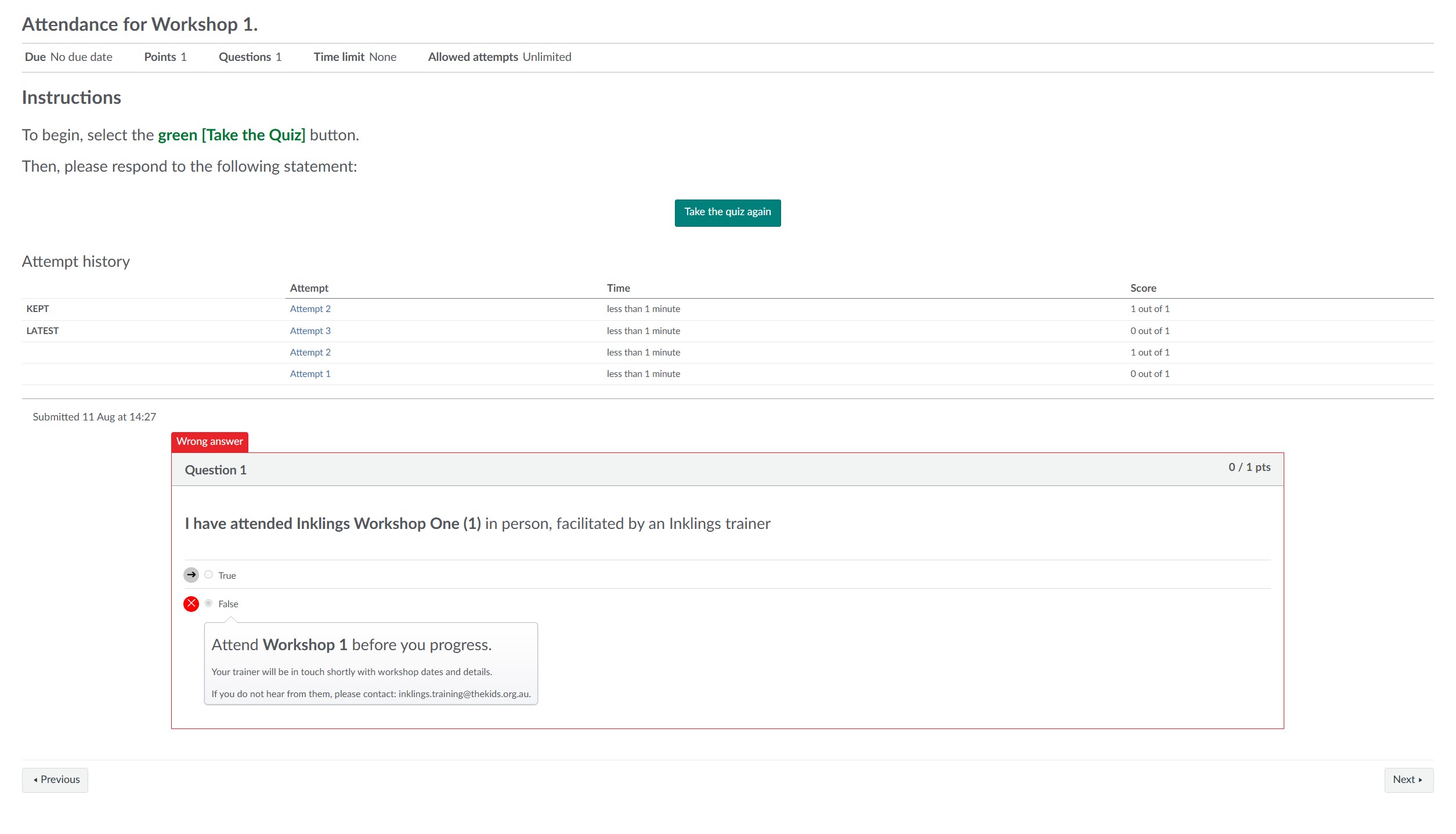Click the Wrong answer red label
This screenshot has height=834, width=1456.
click(x=209, y=442)
